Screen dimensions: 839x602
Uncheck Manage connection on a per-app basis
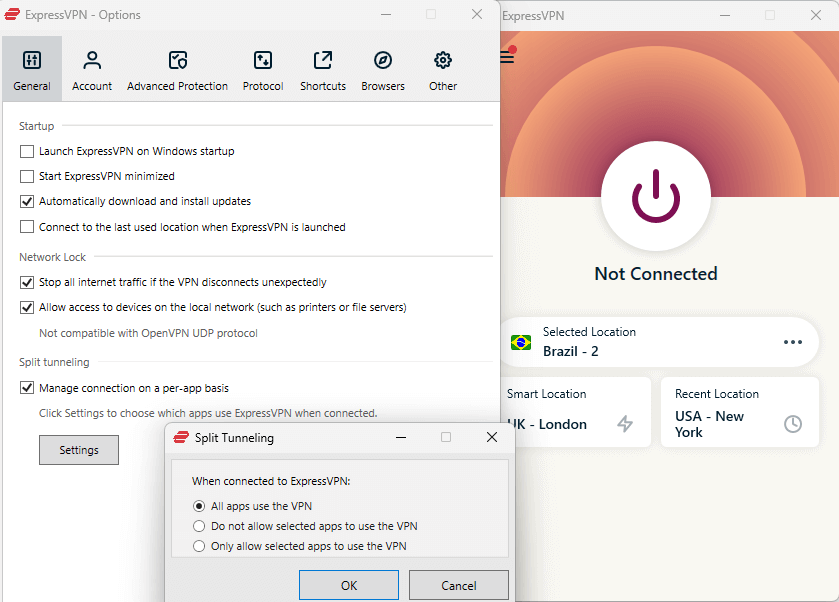tap(27, 388)
